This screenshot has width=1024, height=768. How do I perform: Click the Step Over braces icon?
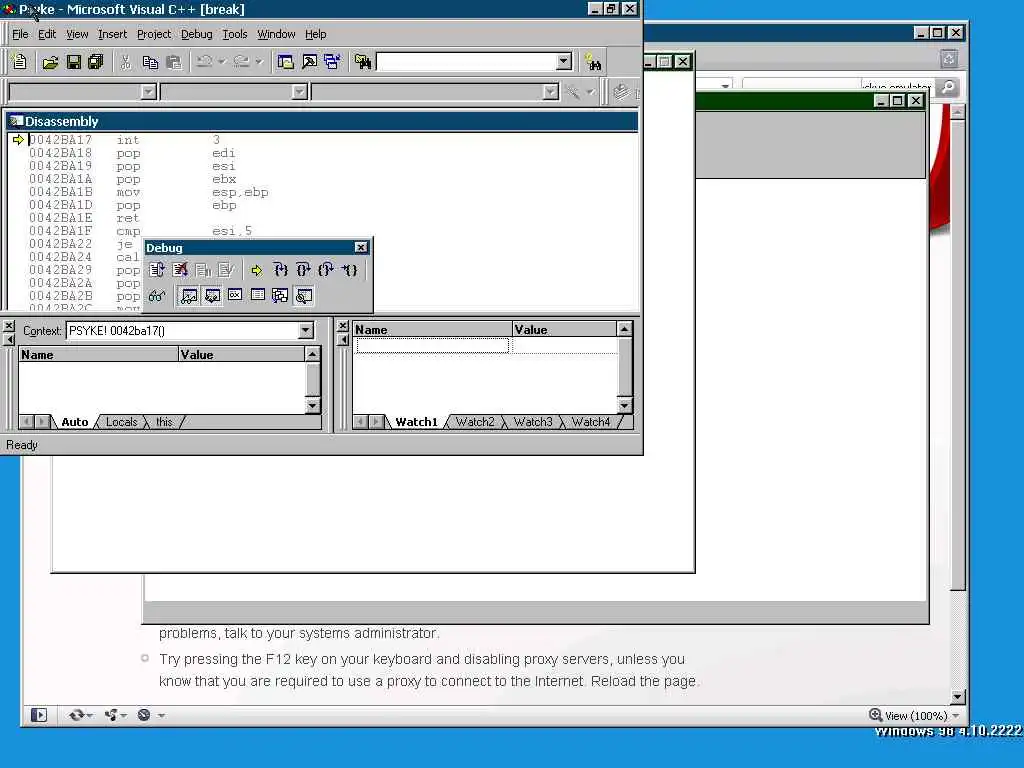point(303,270)
